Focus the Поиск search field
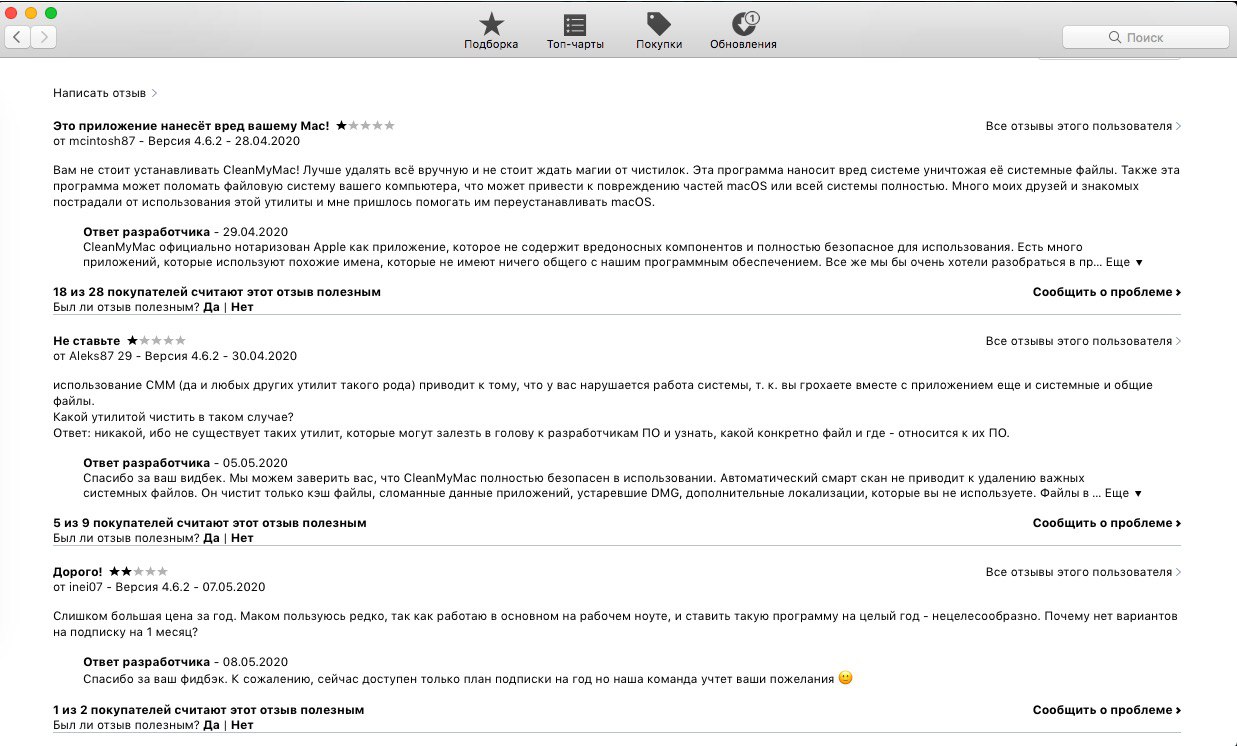Viewport: 1237px width, 746px height. 1145,37
